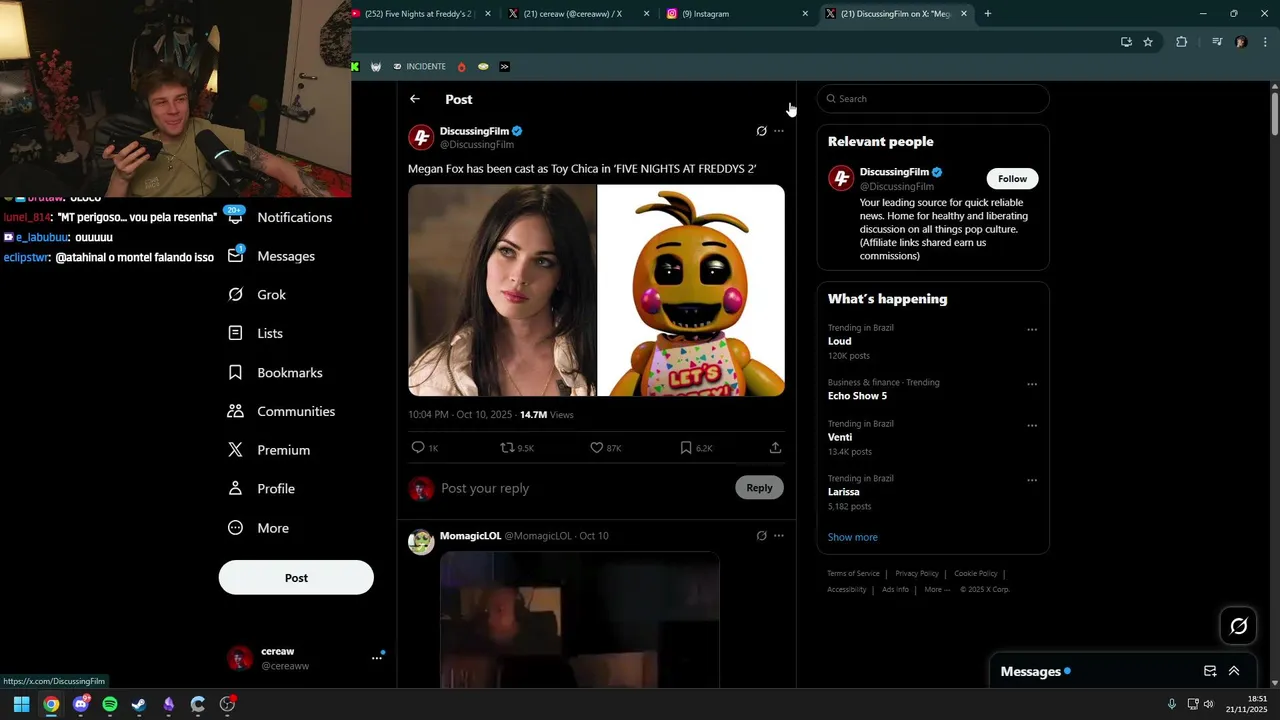Like the post with 87K heart

[596, 448]
